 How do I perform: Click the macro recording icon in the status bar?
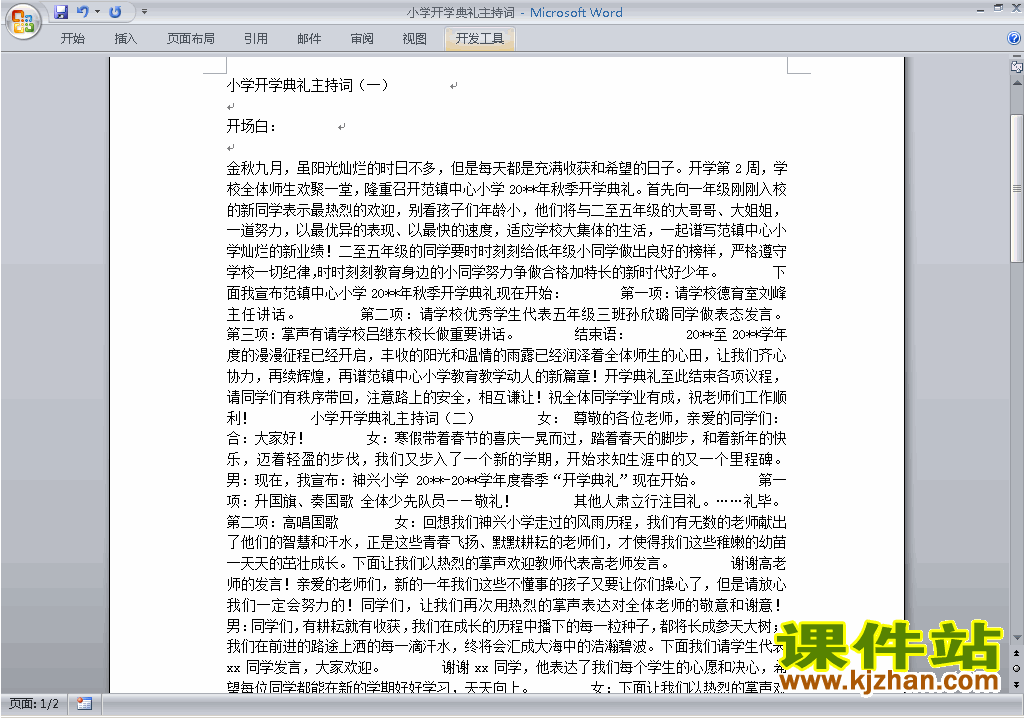(x=84, y=704)
